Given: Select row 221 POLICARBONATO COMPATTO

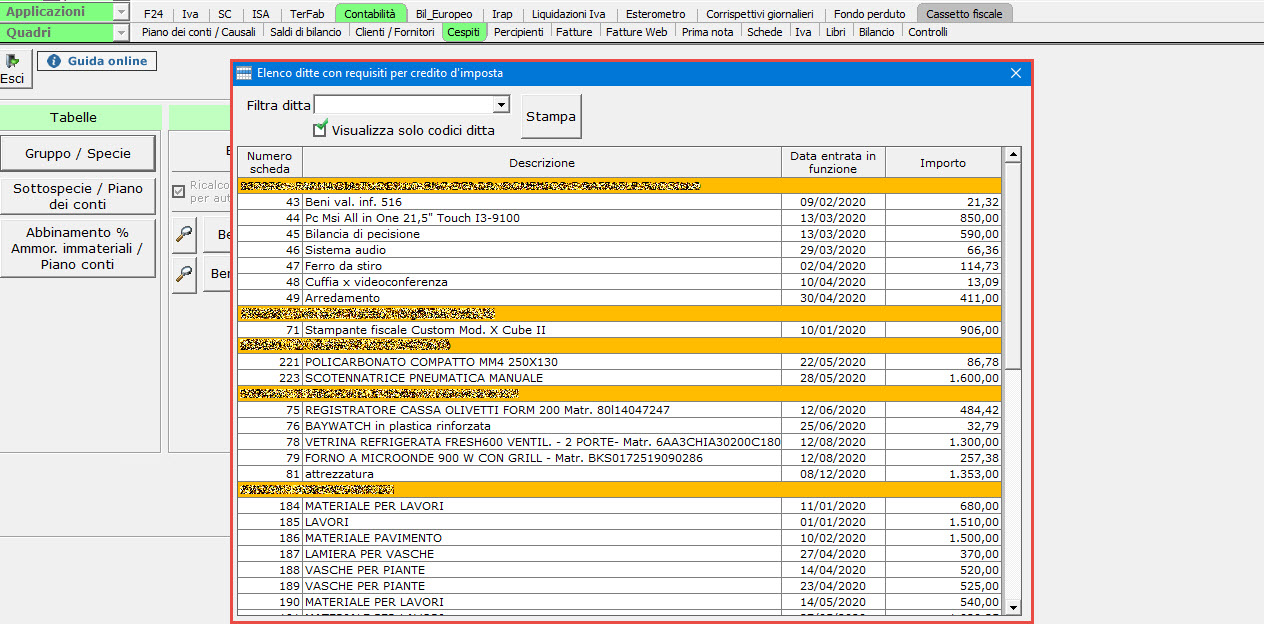Looking at the screenshot, I should 619,362.
